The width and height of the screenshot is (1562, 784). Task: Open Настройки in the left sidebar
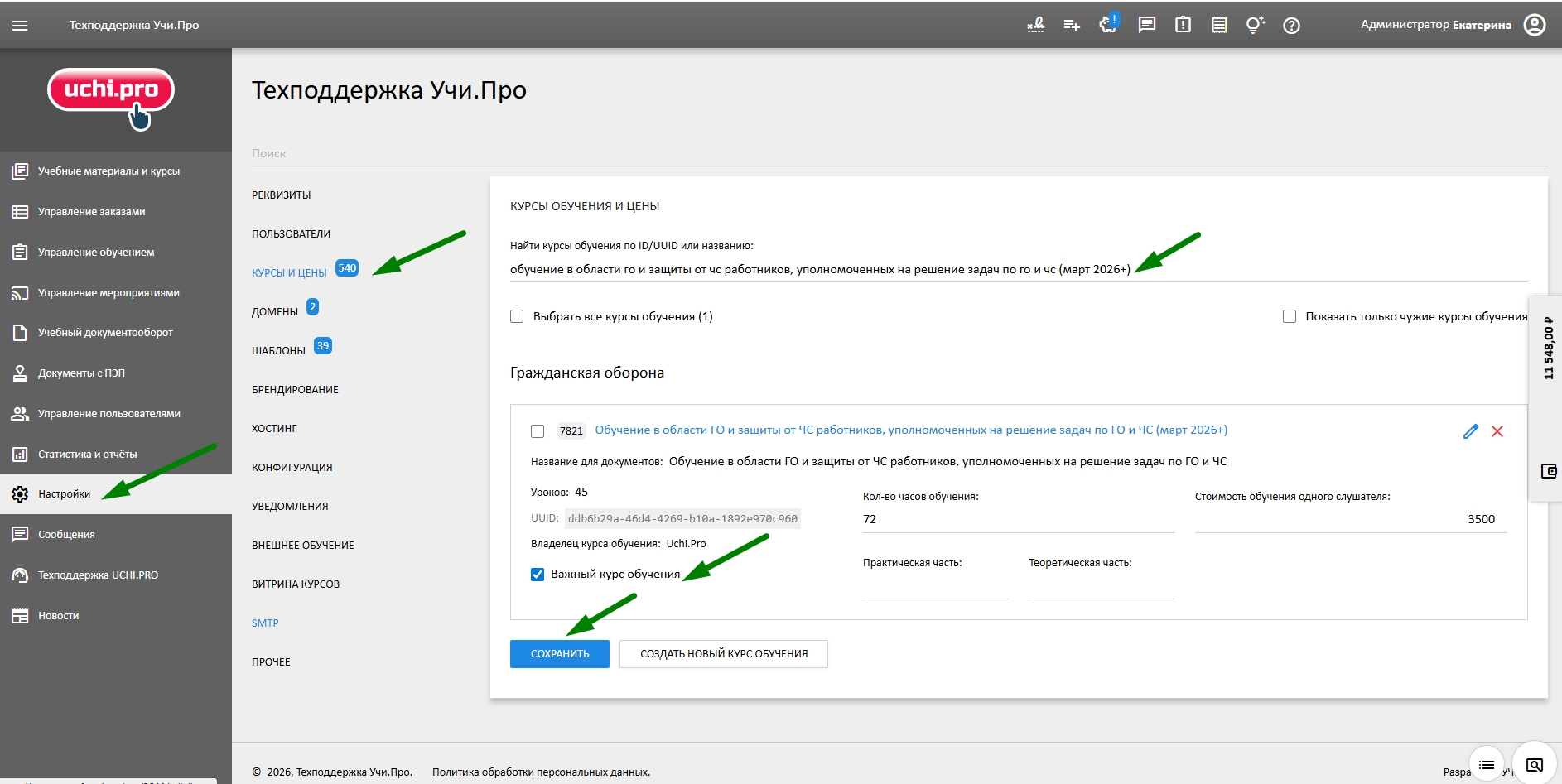[116, 494]
